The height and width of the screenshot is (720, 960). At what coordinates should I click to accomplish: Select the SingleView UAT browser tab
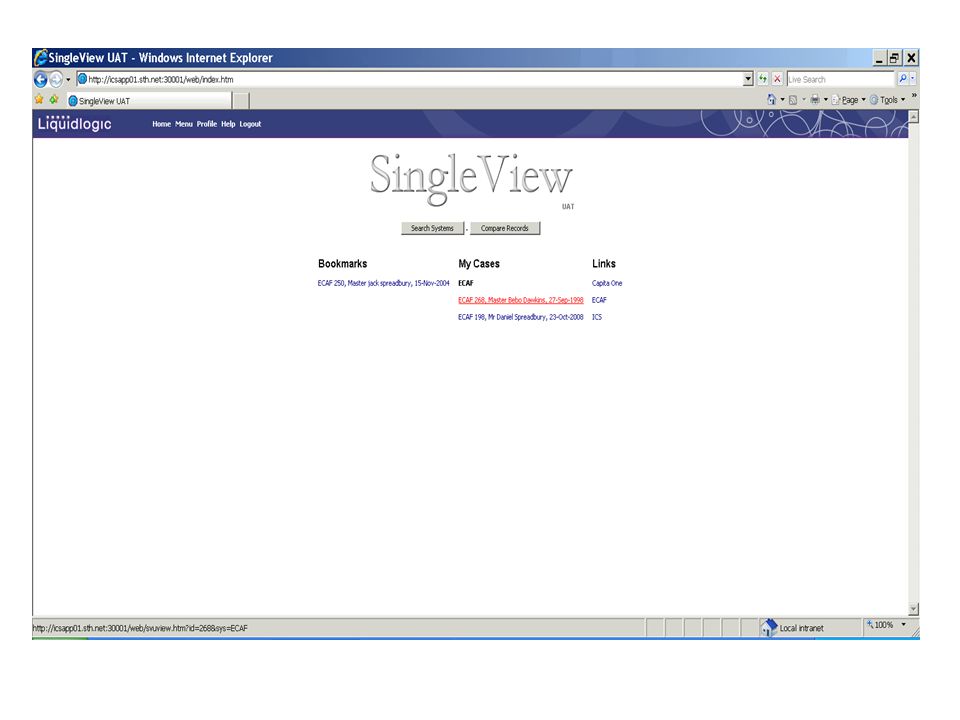click(x=148, y=101)
